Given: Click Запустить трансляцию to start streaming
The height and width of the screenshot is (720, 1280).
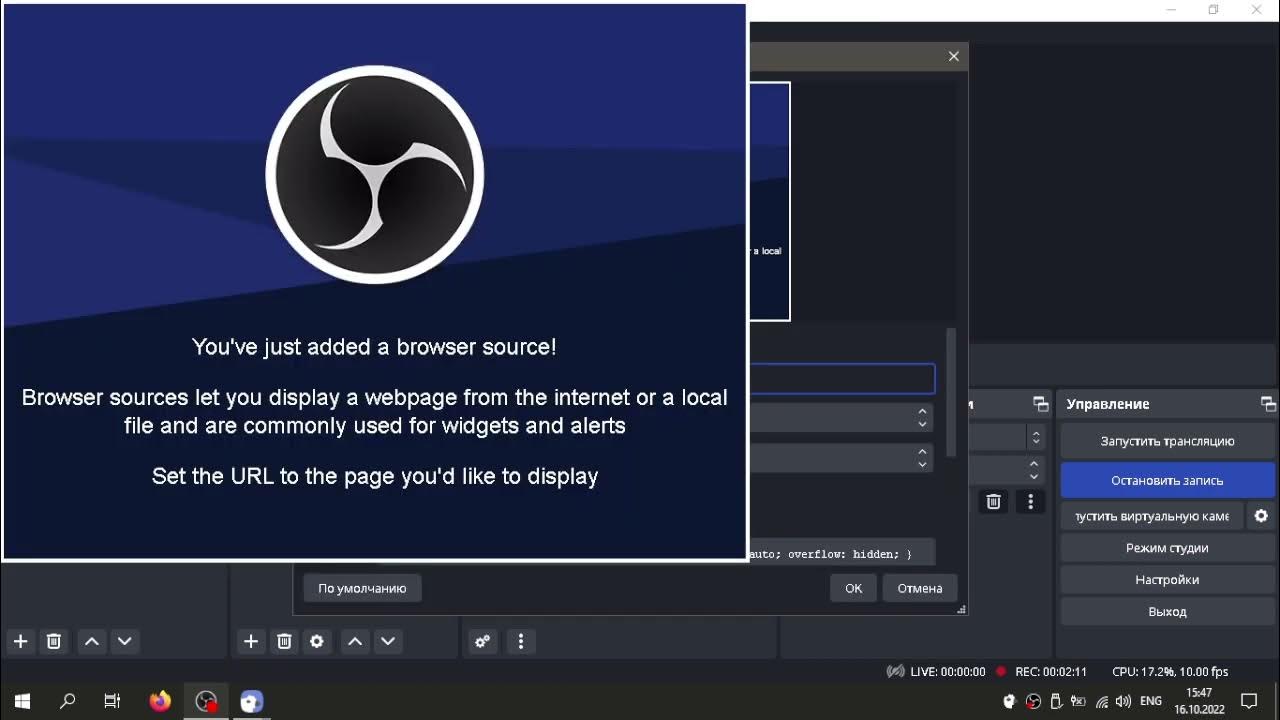Looking at the screenshot, I should (x=1167, y=441).
